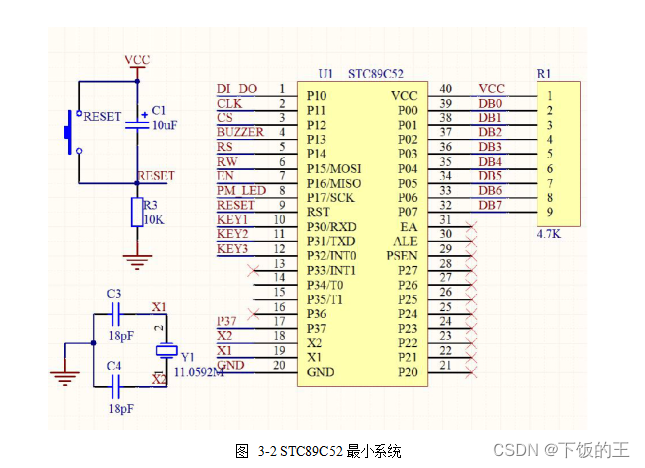The width and height of the screenshot is (645, 468).
Task: Click pin number 20 beside U1
Action: click(279, 365)
